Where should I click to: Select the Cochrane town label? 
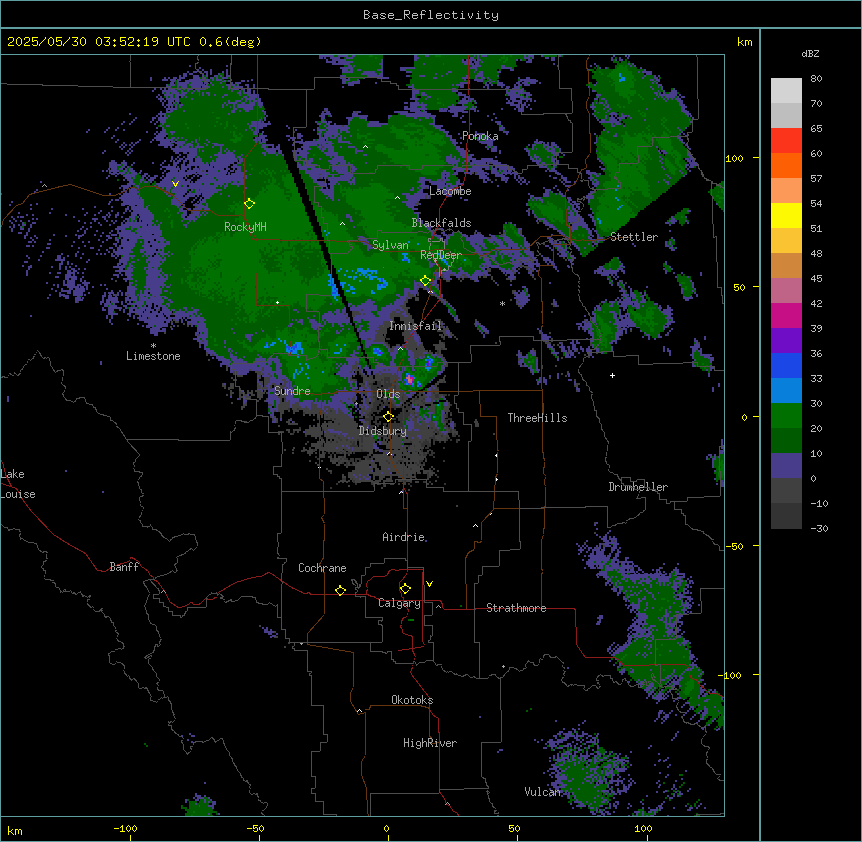coord(322,568)
